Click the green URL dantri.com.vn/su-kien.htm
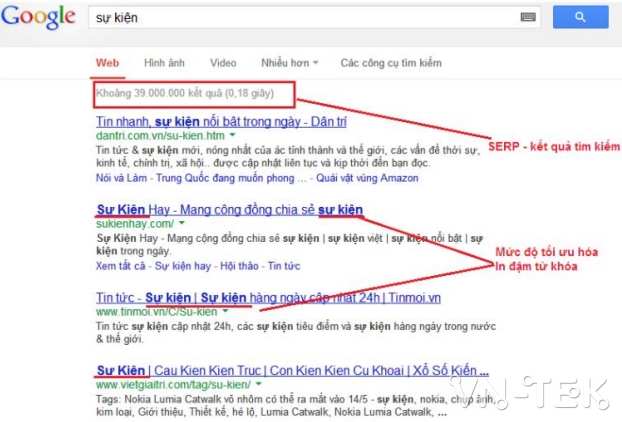 pyautogui.click(x=160, y=136)
